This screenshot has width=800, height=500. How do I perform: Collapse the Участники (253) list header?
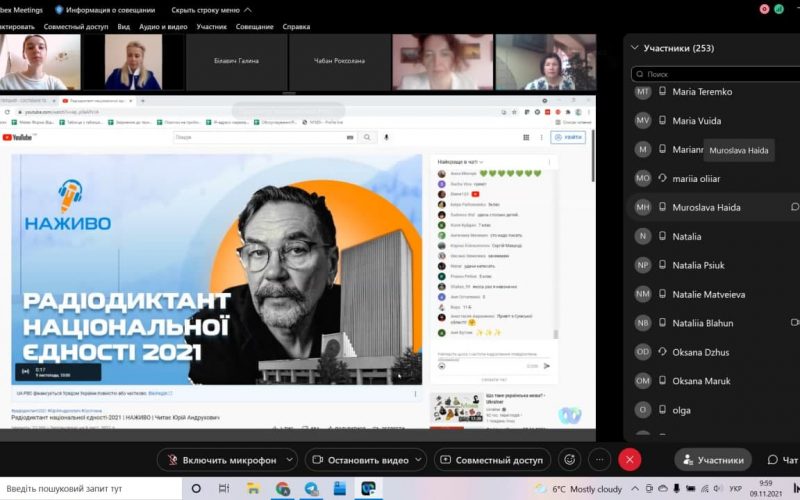[x=633, y=47]
